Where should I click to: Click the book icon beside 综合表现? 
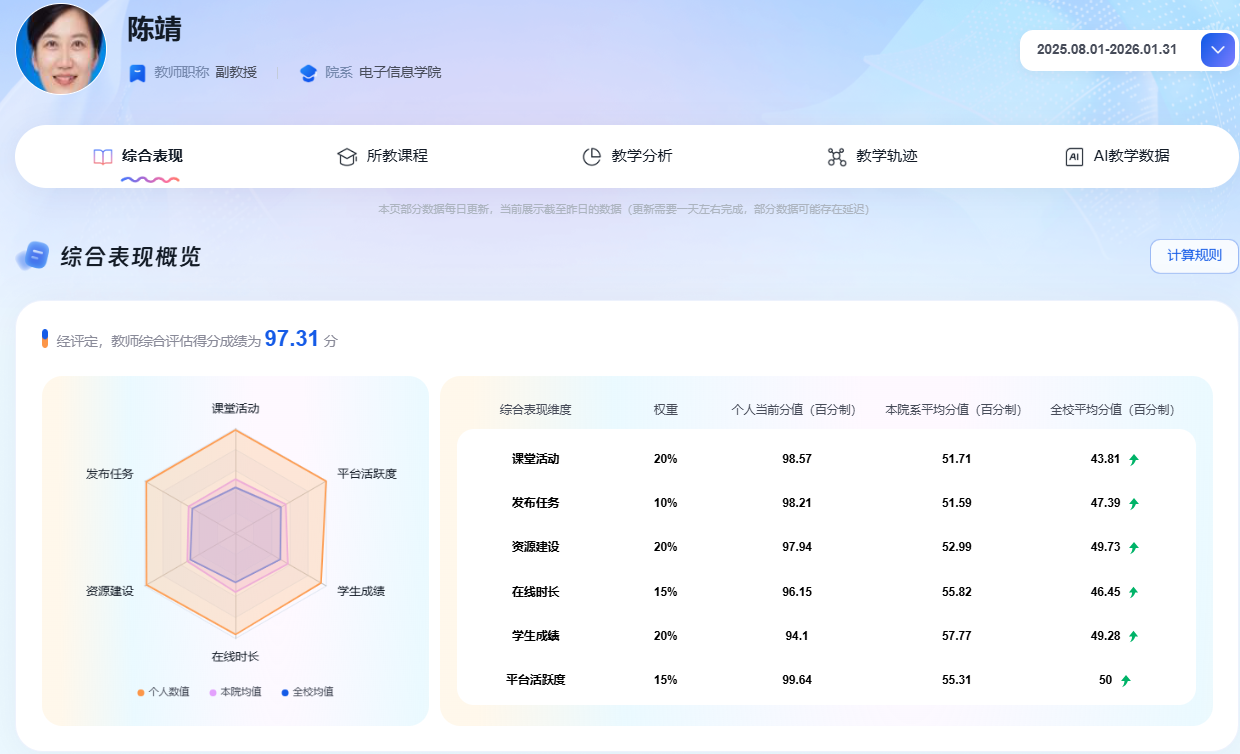[x=103, y=157]
